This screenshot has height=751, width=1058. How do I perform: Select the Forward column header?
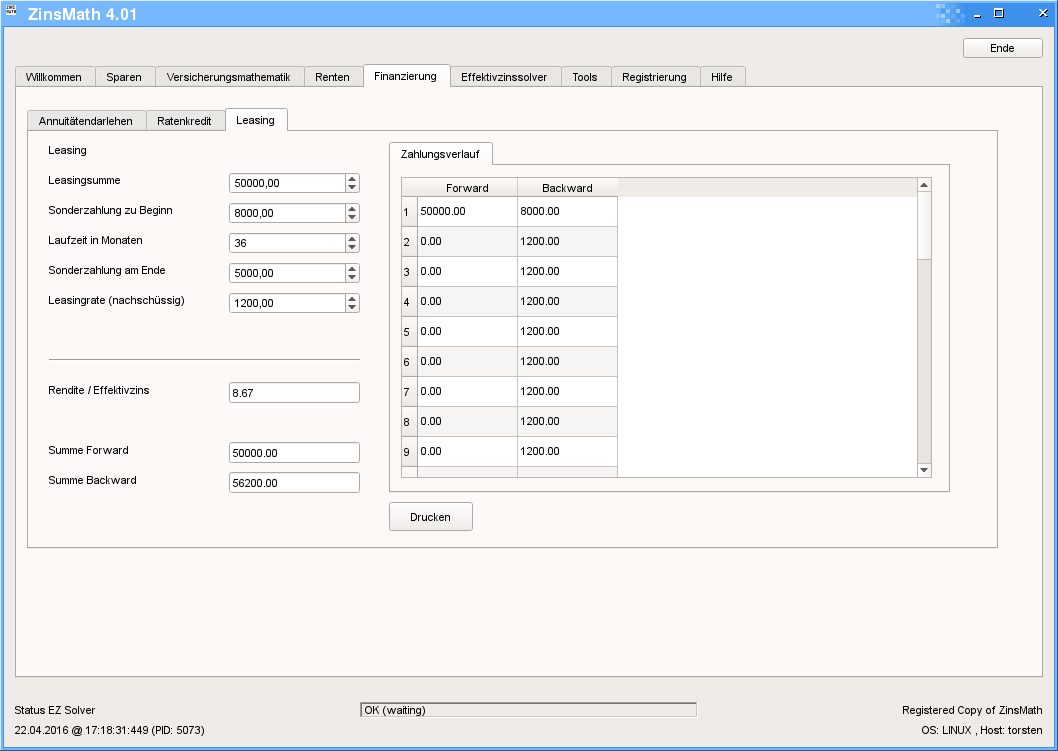(467, 188)
